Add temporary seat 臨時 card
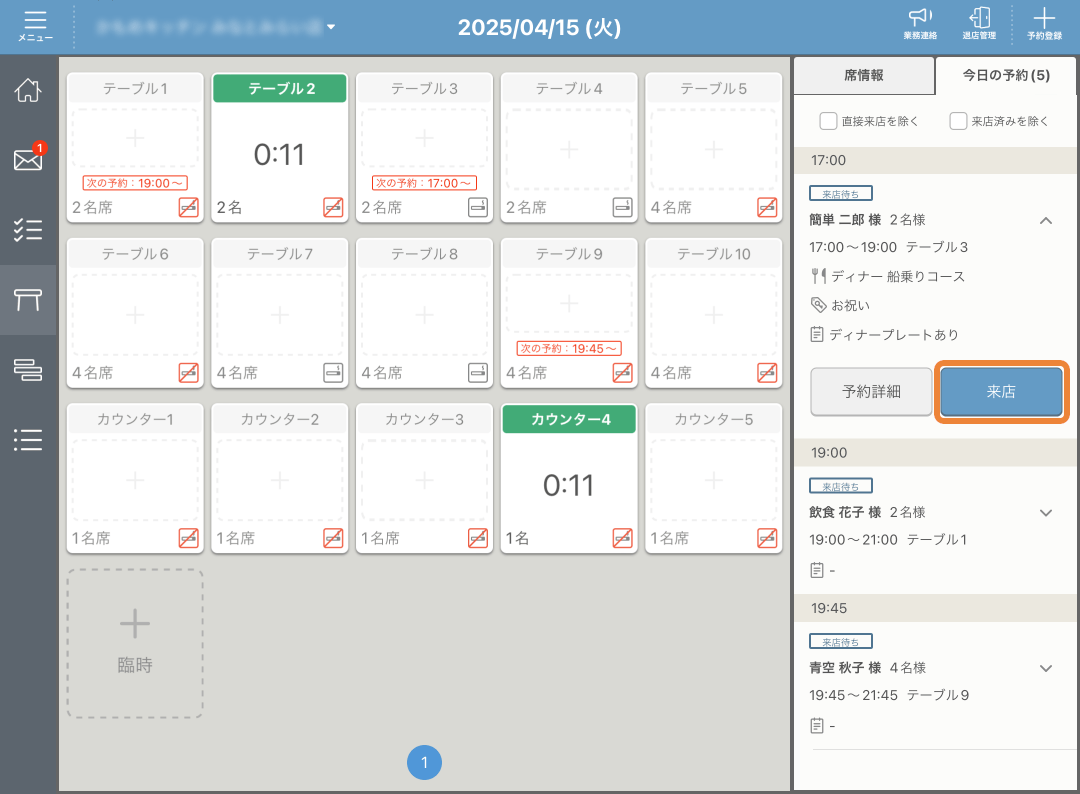 click(135, 644)
